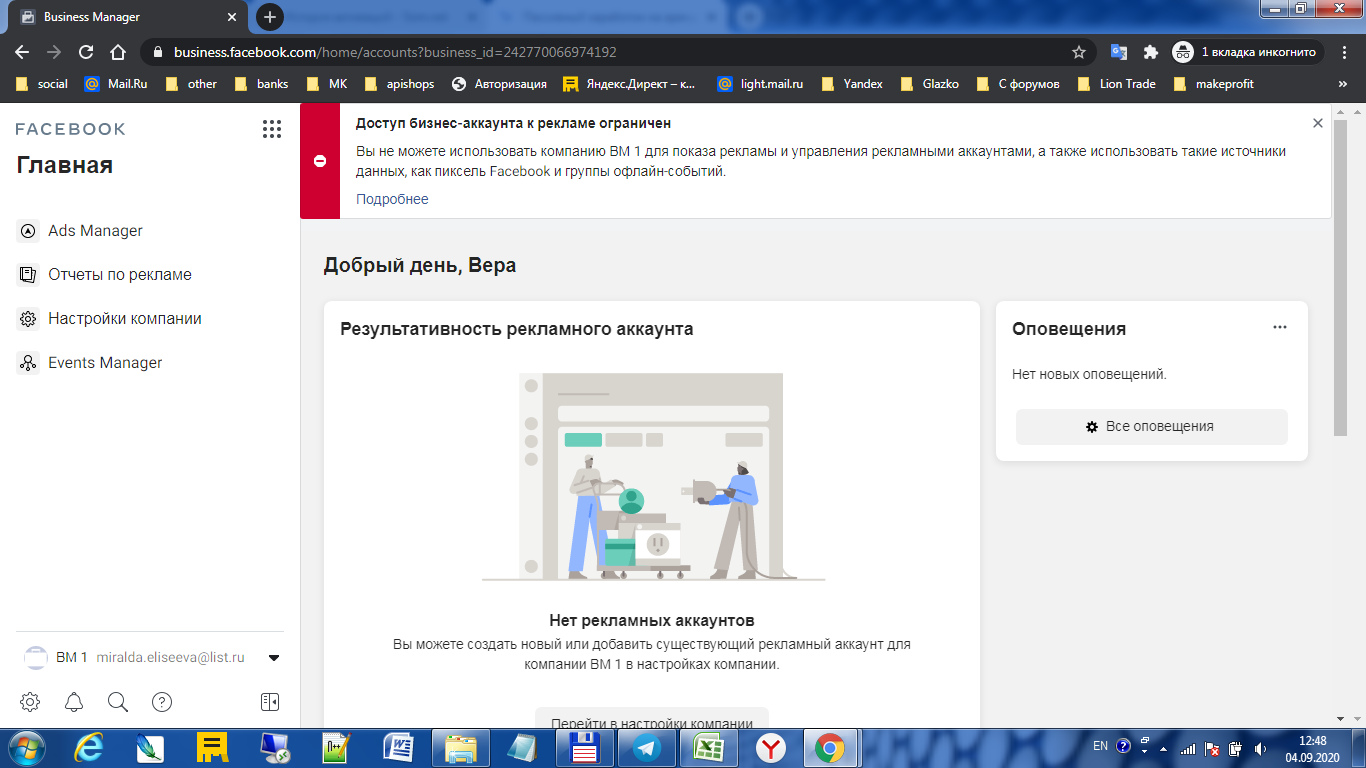Click the Events Manager nodes icon

[x=28, y=363]
